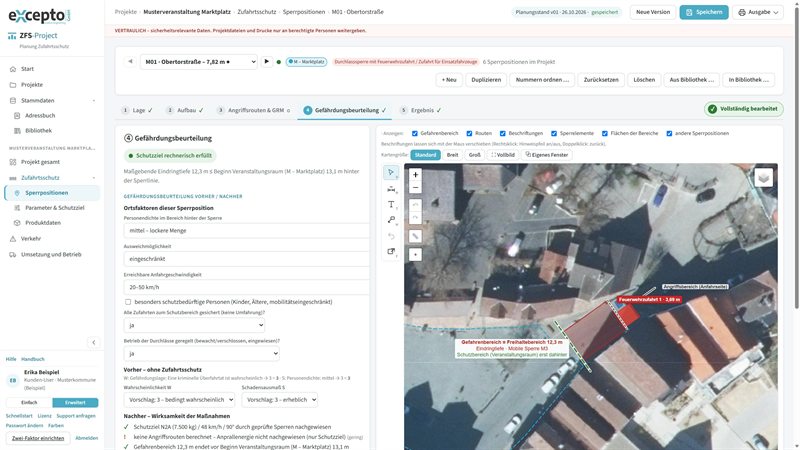Switch to Angriffsrouten & GRM tab

[254, 110]
